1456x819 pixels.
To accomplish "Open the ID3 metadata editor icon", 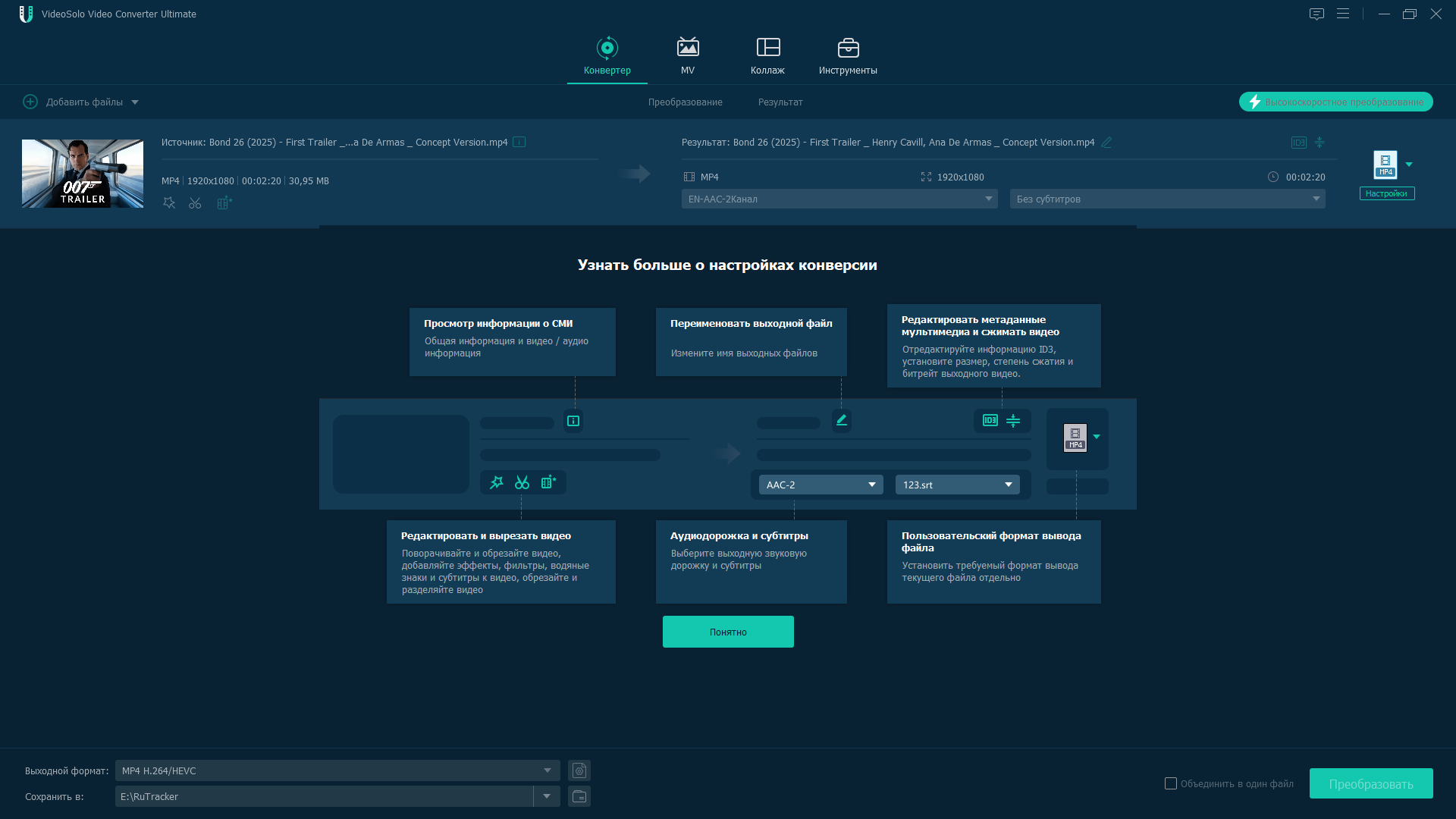I will coord(1298,143).
